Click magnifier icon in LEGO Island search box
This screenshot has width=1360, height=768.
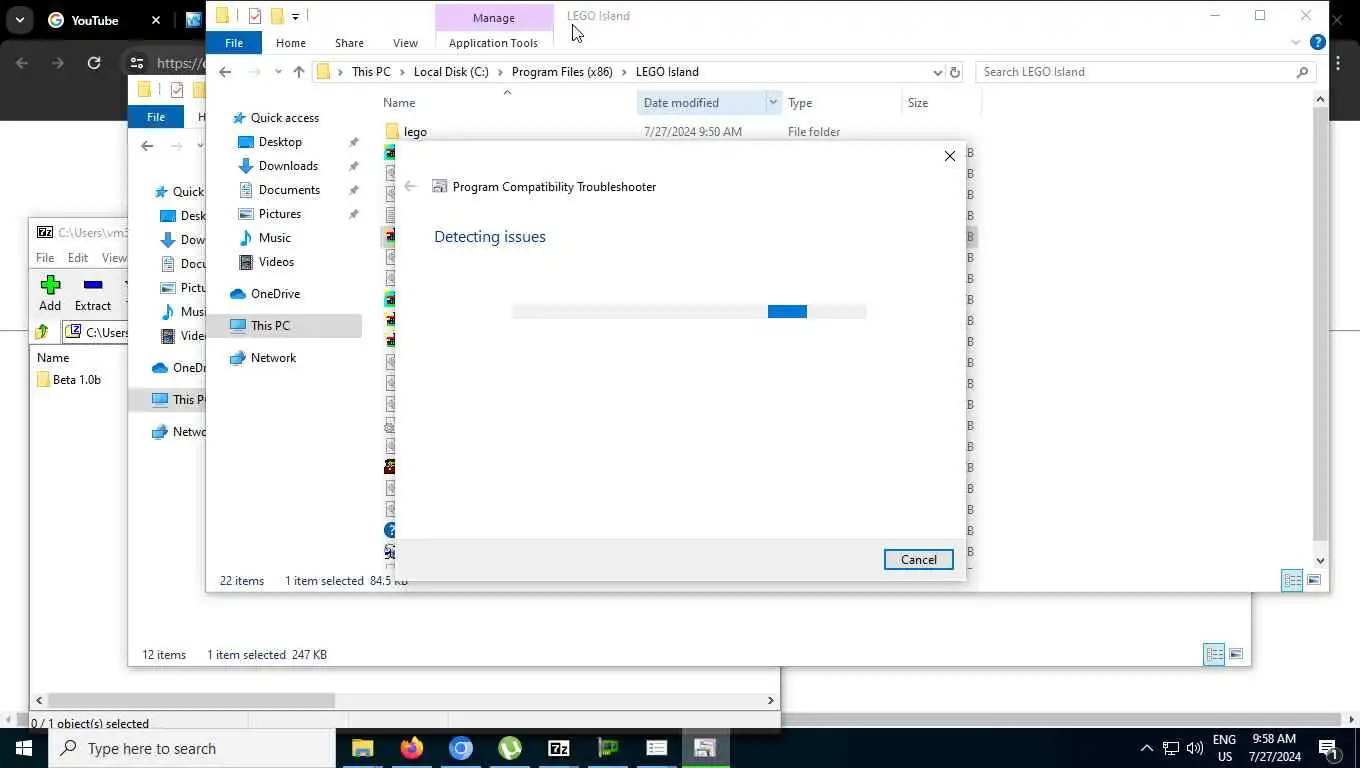(1302, 72)
